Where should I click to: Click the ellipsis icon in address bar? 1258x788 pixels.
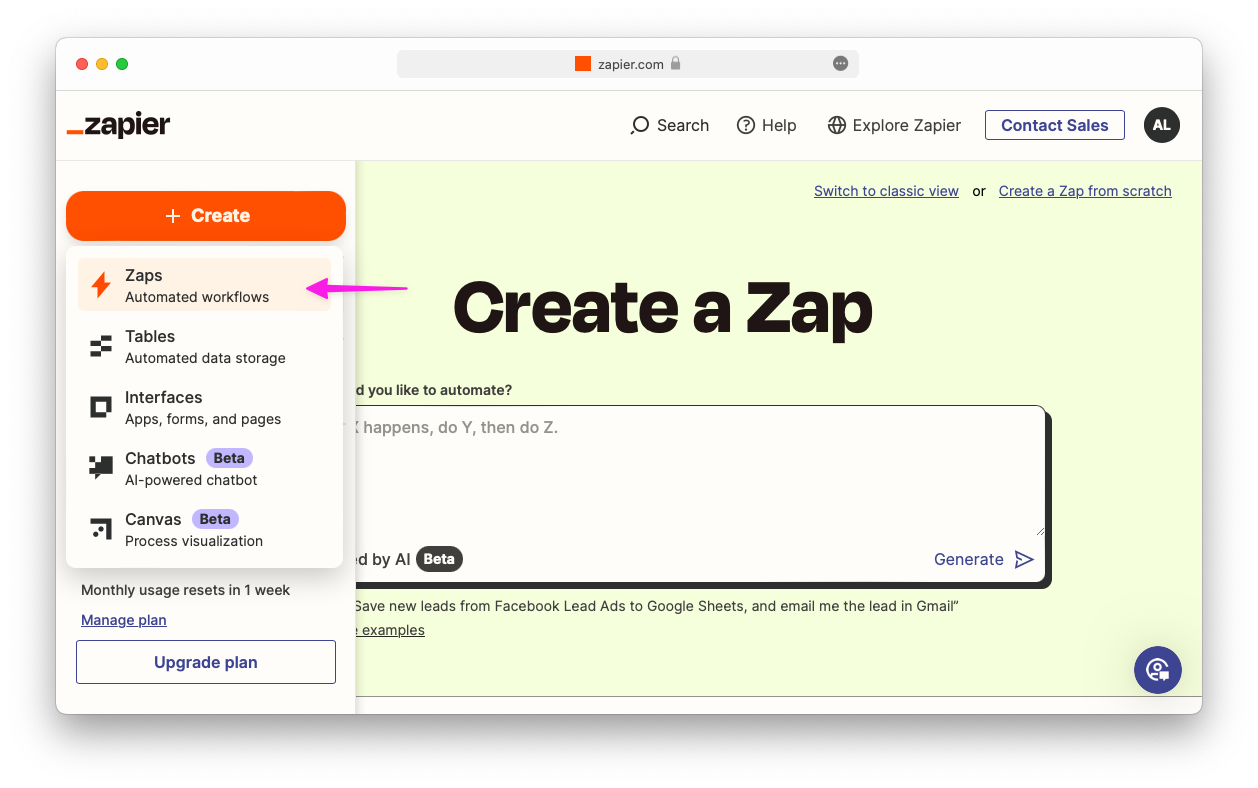click(840, 64)
